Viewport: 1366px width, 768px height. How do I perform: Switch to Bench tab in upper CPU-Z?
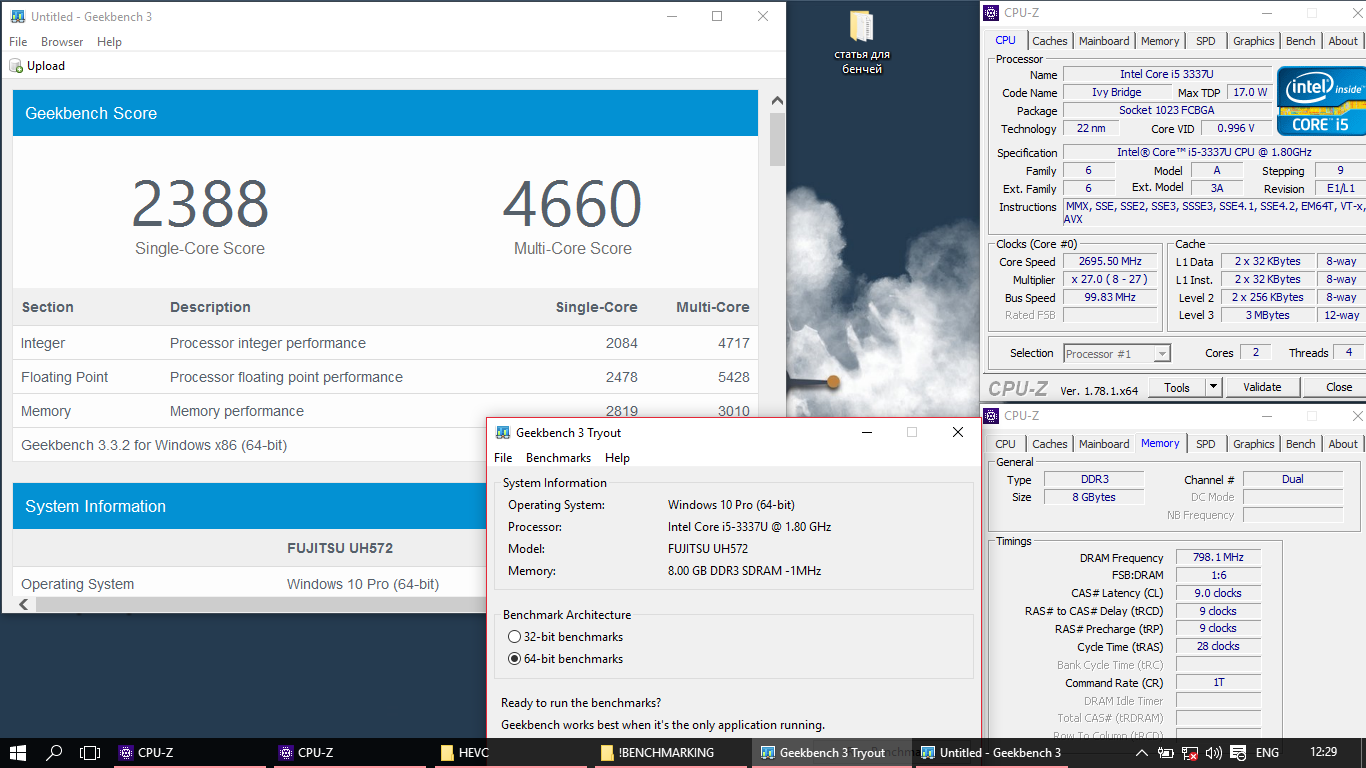point(1300,41)
